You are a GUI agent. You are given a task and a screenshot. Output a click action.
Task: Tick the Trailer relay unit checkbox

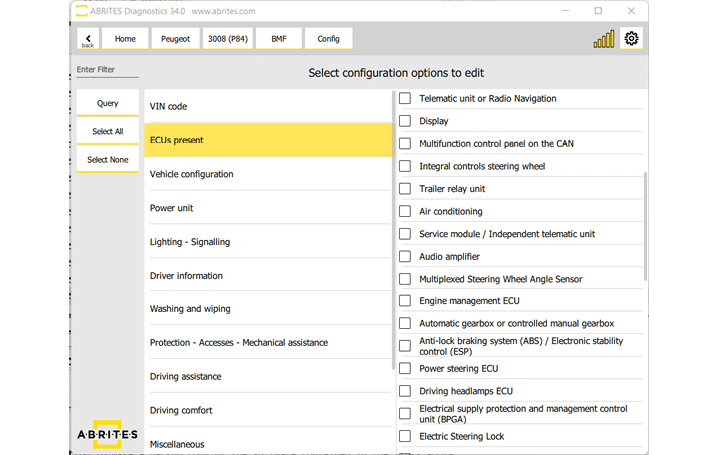point(405,189)
